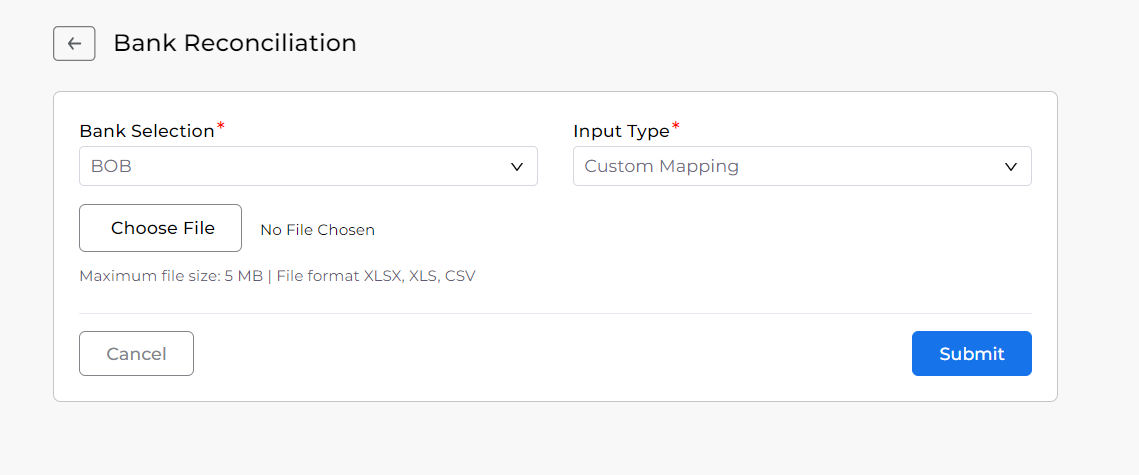Go back using the left arrow button
This screenshot has width=1139, height=475.
[74, 44]
